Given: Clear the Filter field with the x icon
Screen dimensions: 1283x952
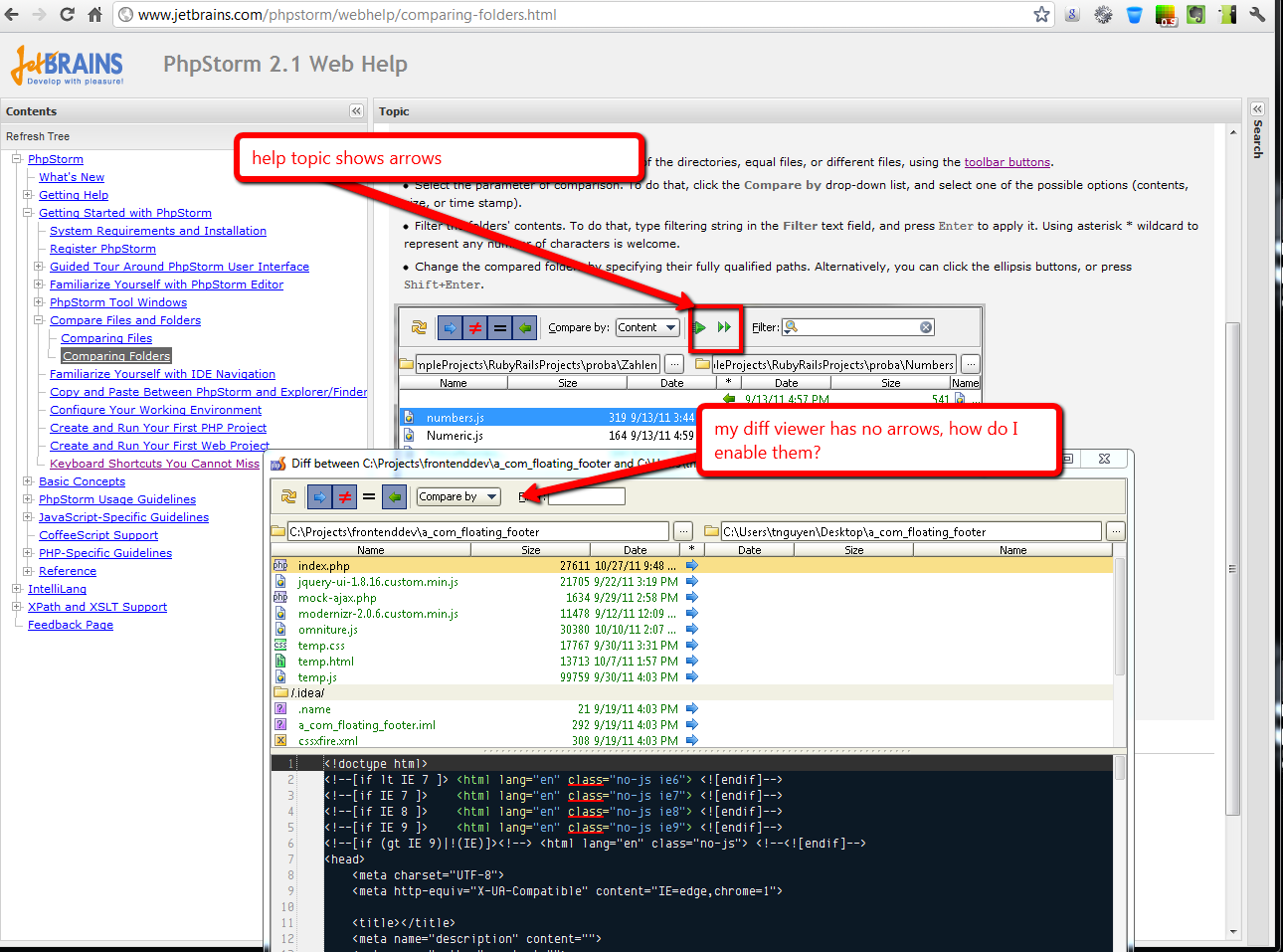Looking at the screenshot, I should [x=926, y=327].
